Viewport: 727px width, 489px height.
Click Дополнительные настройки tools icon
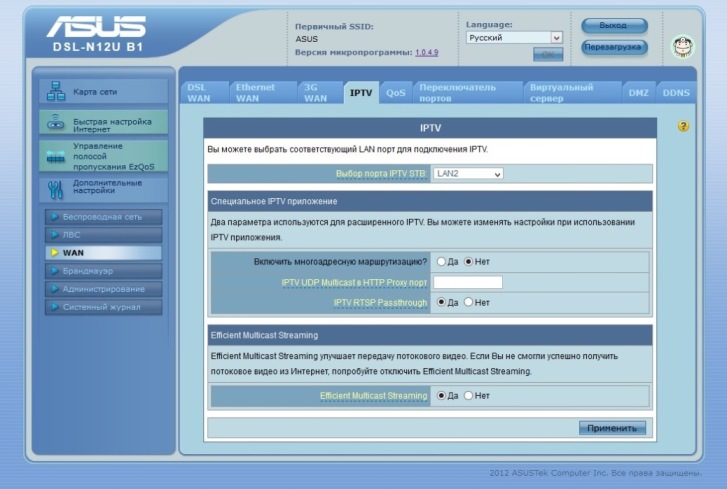coord(56,188)
